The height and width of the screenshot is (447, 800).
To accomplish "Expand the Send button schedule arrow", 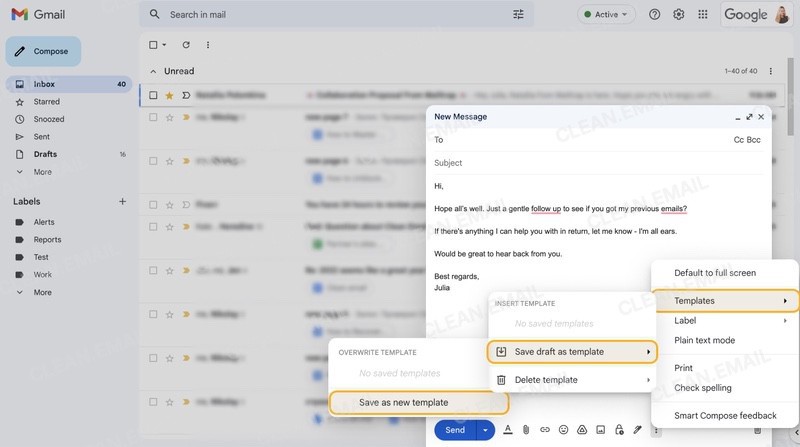I will pos(485,430).
